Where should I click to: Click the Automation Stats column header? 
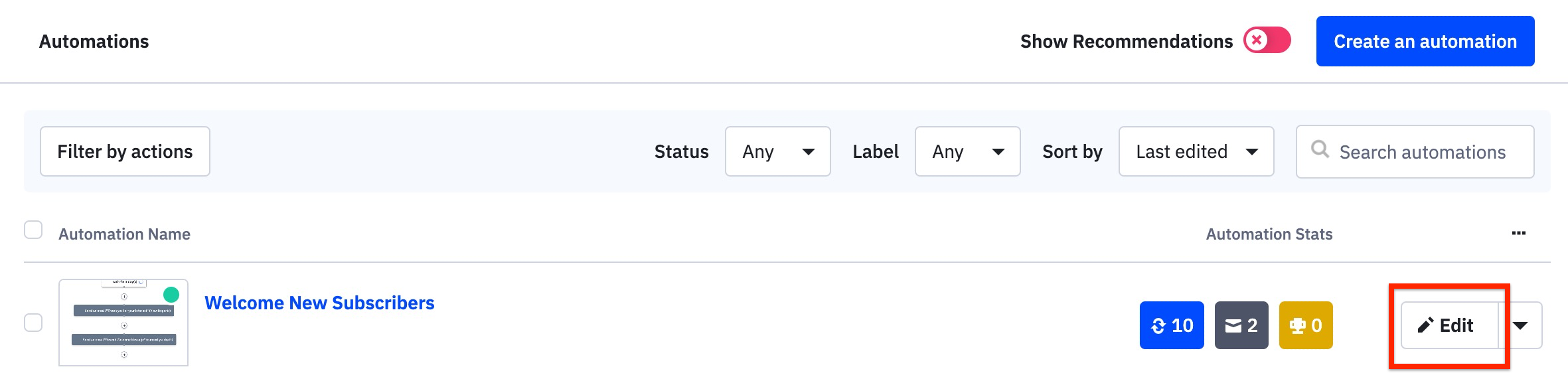coord(1269,234)
